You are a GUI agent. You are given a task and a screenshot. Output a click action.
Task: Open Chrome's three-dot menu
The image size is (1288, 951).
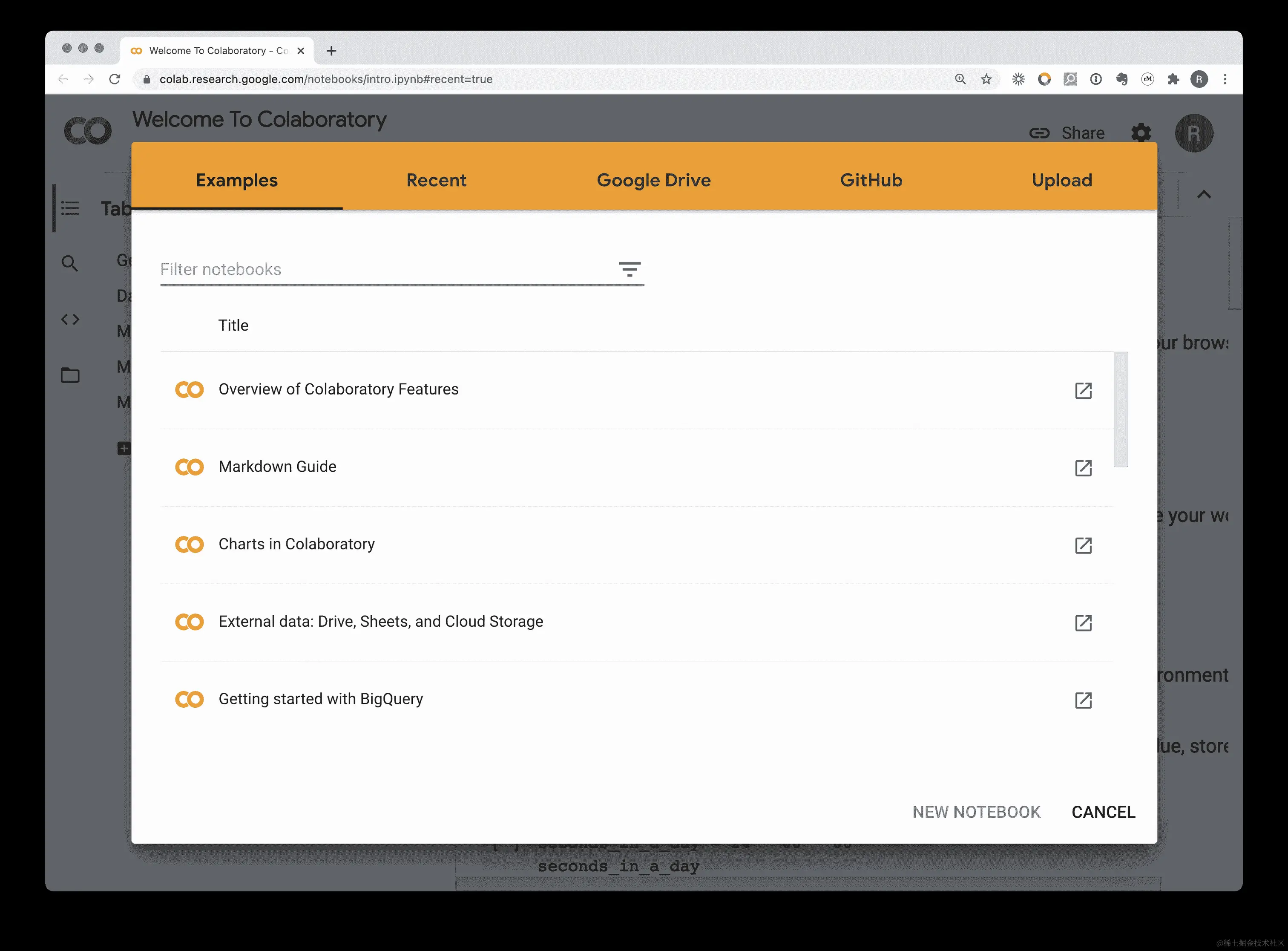[1225, 79]
